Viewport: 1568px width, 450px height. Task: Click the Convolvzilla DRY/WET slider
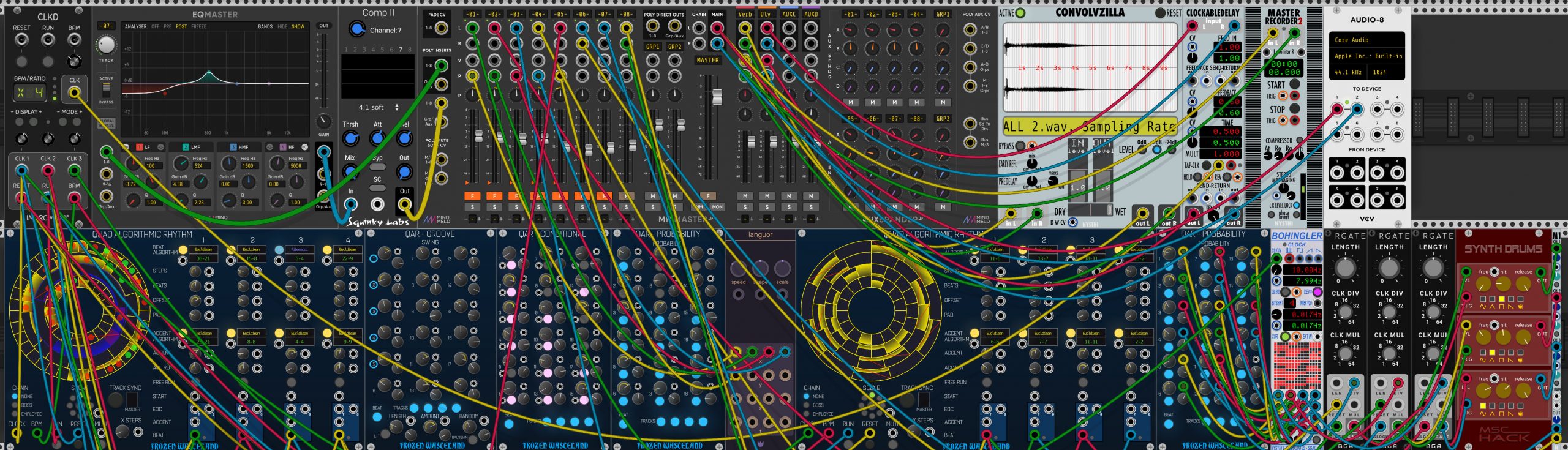click(1089, 209)
